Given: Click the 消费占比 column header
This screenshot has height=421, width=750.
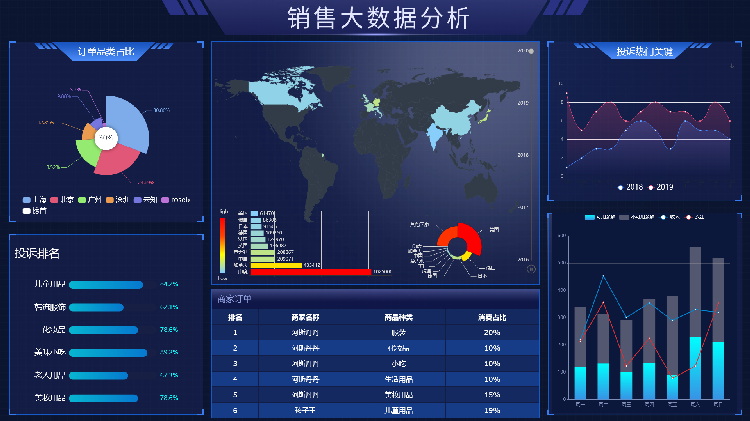Looking at the screenshot, I should [x=492, y=317].
